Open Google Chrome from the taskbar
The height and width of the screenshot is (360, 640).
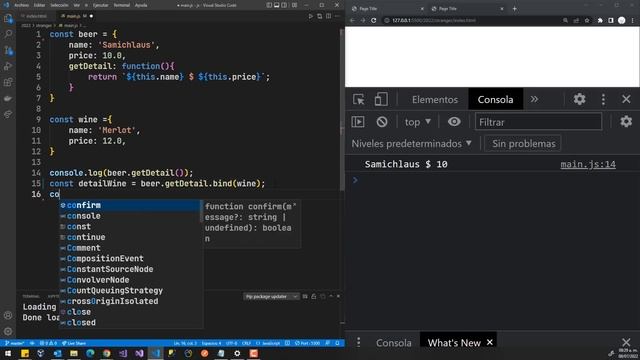tap(107, 353)
